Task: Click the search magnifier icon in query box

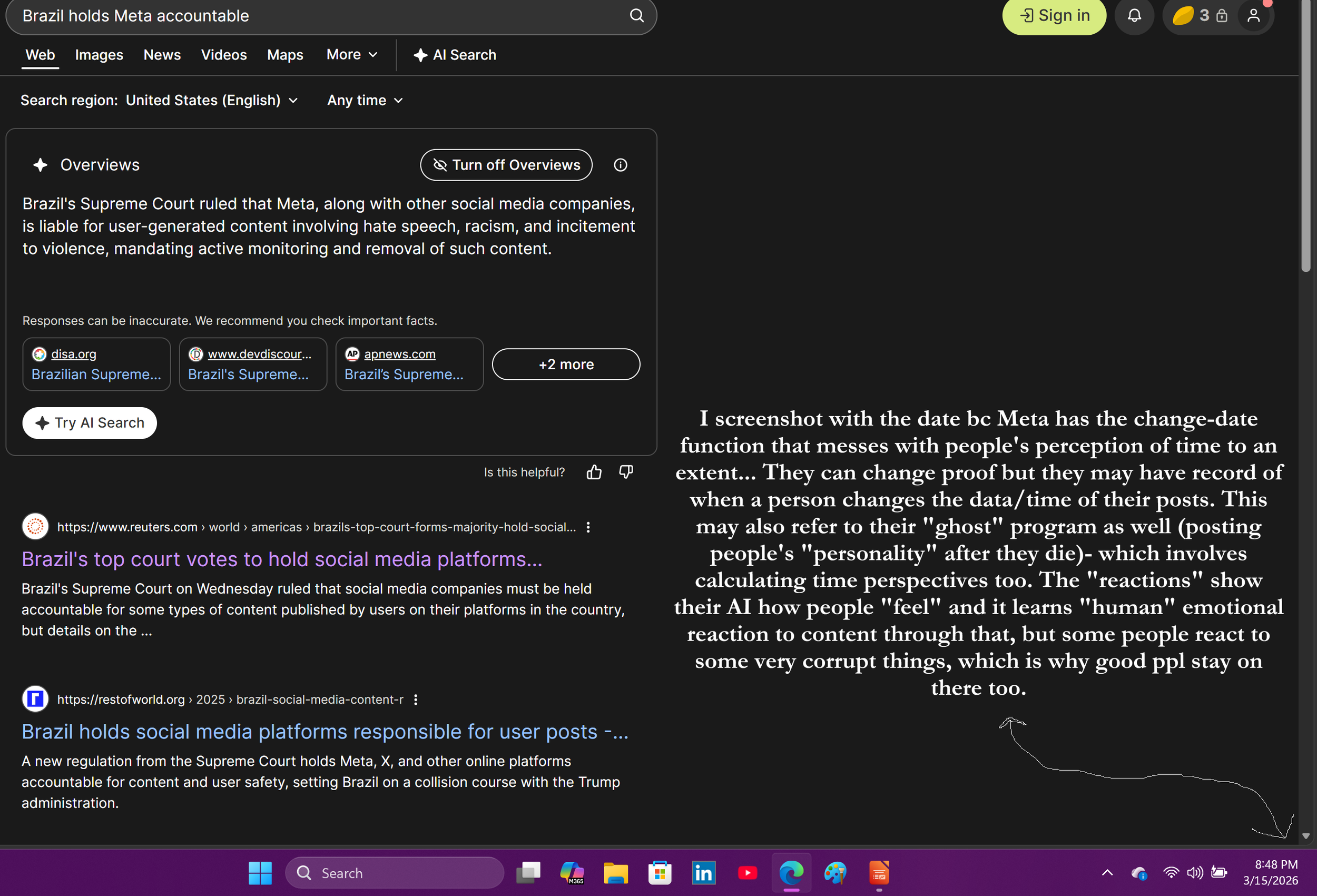Action: (636, 16)
